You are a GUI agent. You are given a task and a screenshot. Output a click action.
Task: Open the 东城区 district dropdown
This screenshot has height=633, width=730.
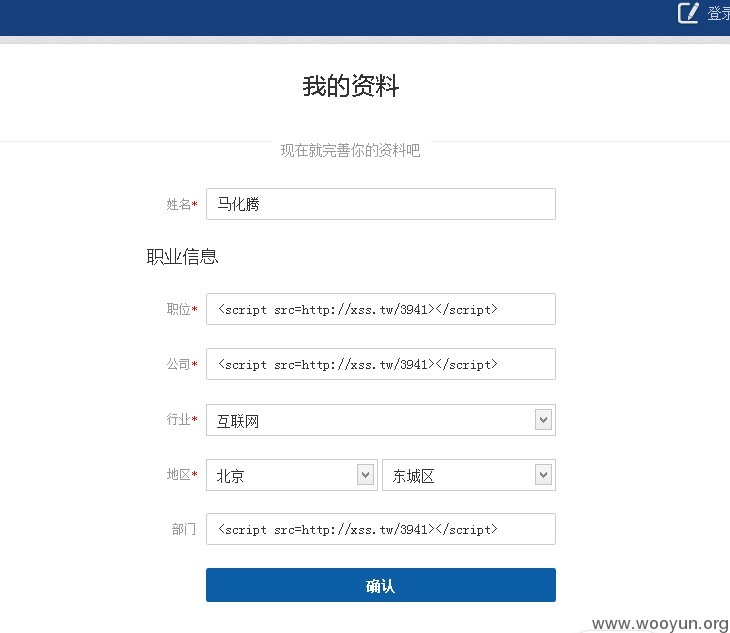[x=469, y=475]
